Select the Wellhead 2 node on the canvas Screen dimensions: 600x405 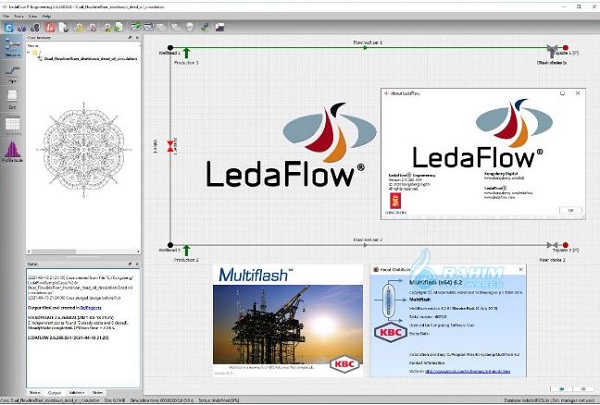point(170,245)
